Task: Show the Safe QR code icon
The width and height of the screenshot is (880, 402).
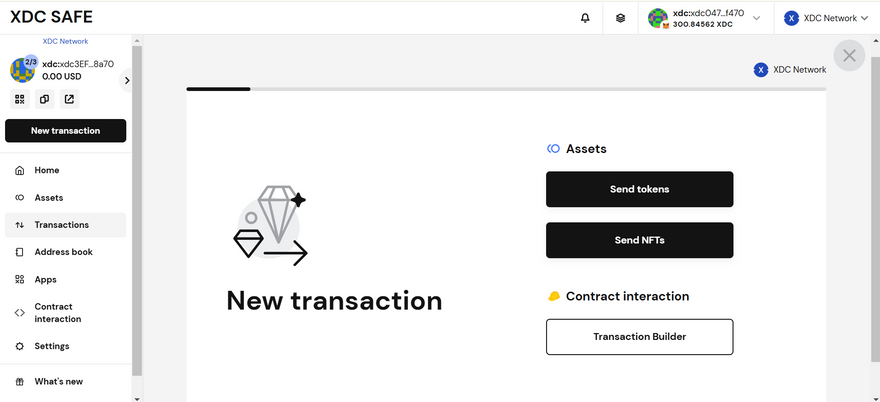Action: (x=19, y=99)
